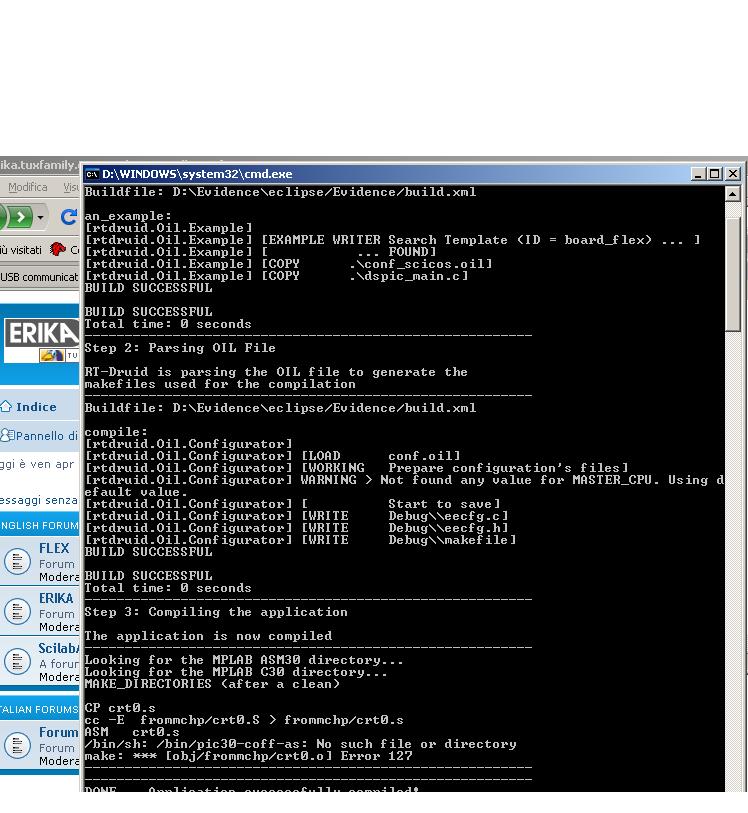Click 'WORKING Prepare configuration's files' line

(356, 468)
